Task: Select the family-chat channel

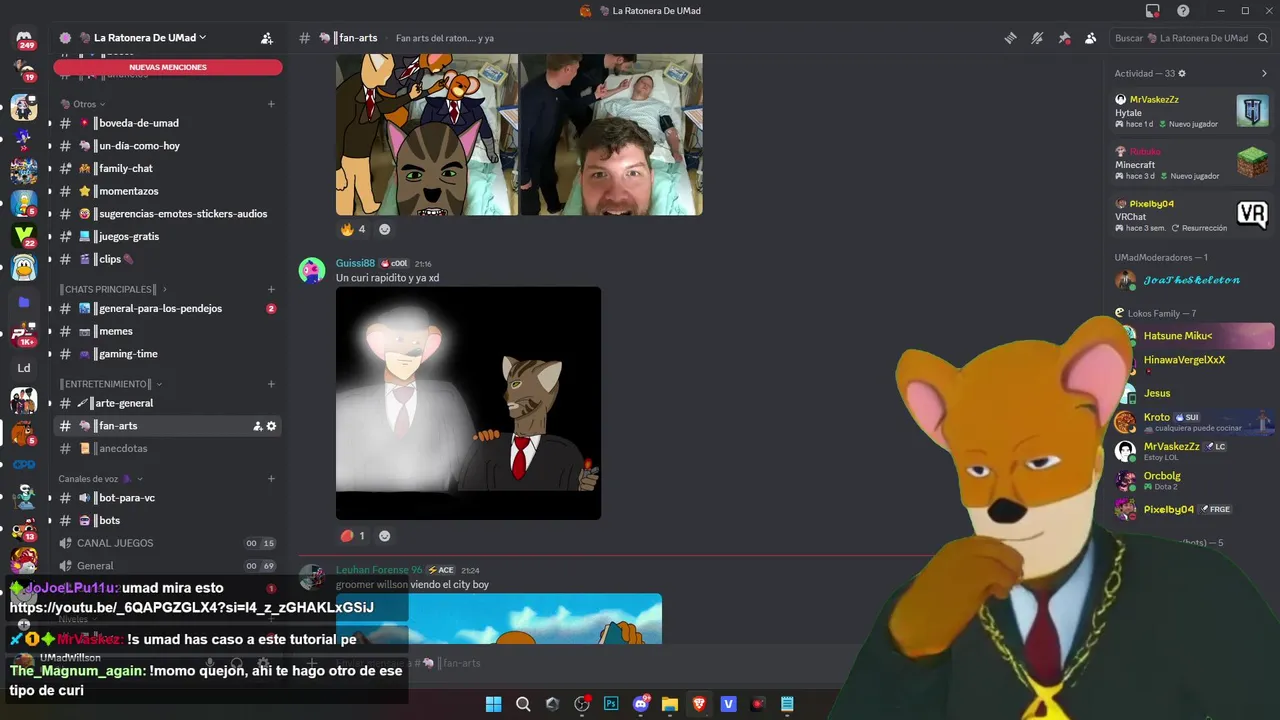Action: tap(166, 169)
